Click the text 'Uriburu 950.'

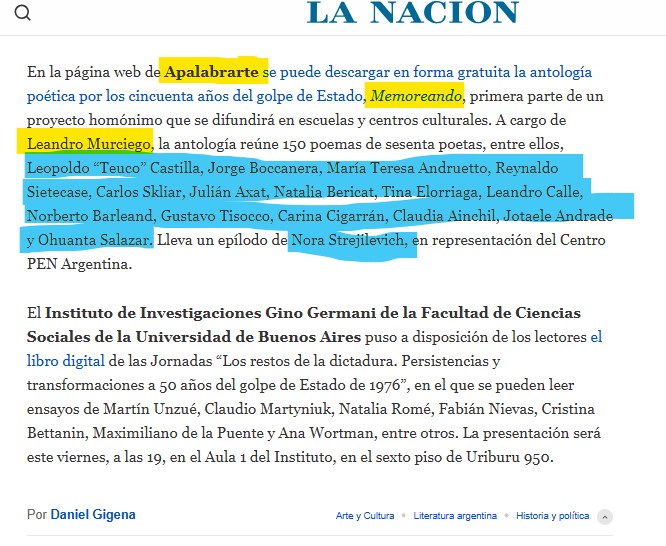pos(510,457)
